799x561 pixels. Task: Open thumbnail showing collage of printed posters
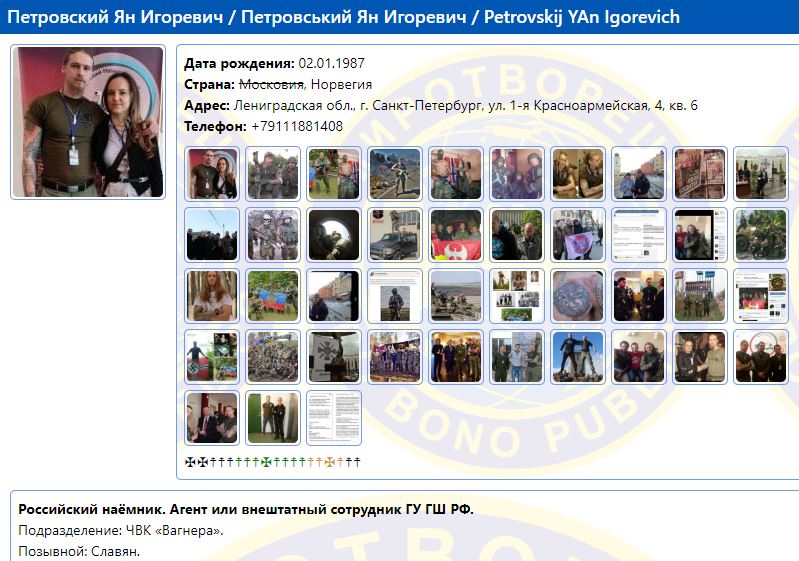(x=700, y=174)
